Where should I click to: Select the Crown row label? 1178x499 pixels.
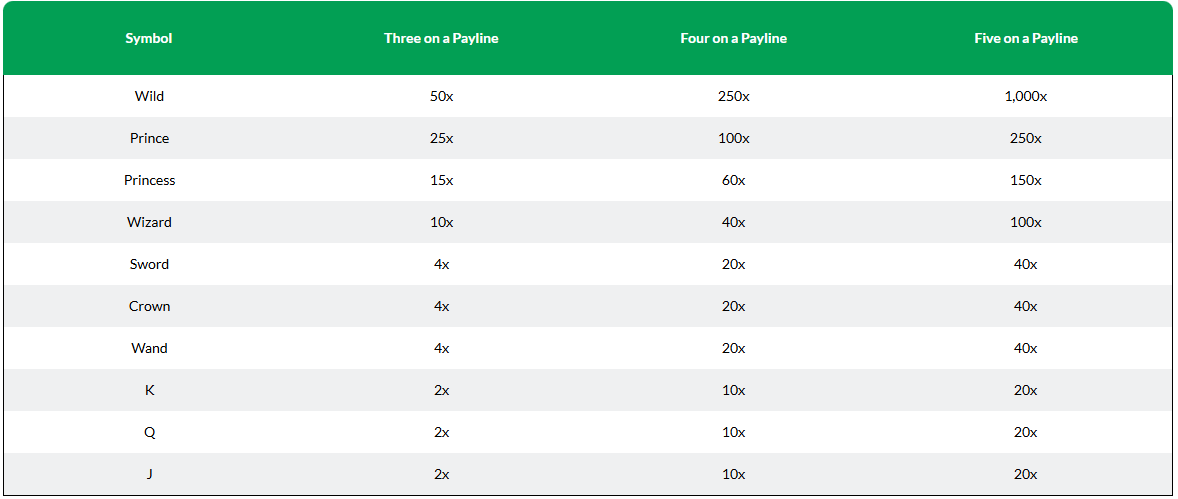(x=149, y=307)
